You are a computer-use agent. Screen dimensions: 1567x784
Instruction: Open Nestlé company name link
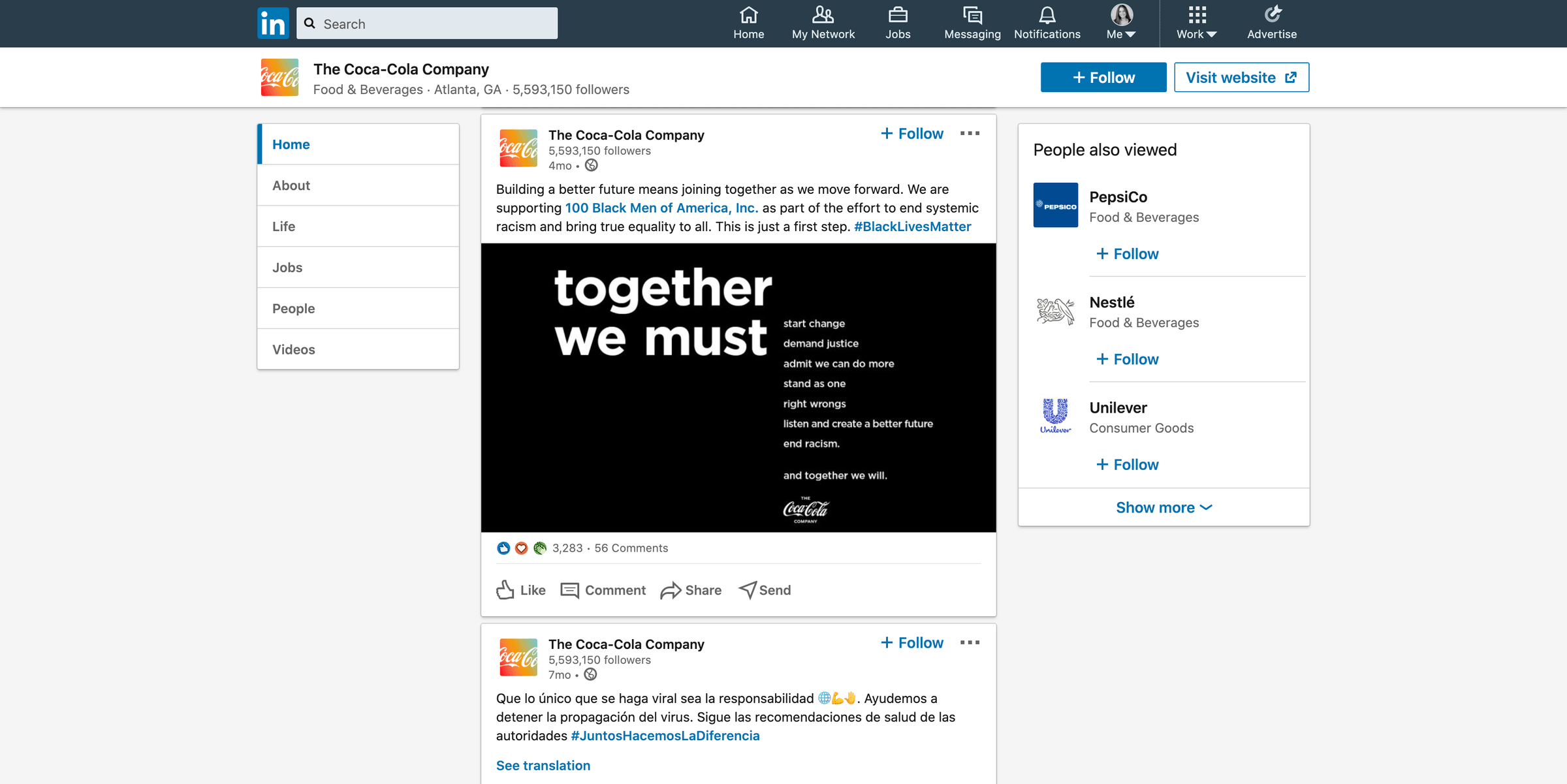pyautogui.click(x=1112, y=302)
